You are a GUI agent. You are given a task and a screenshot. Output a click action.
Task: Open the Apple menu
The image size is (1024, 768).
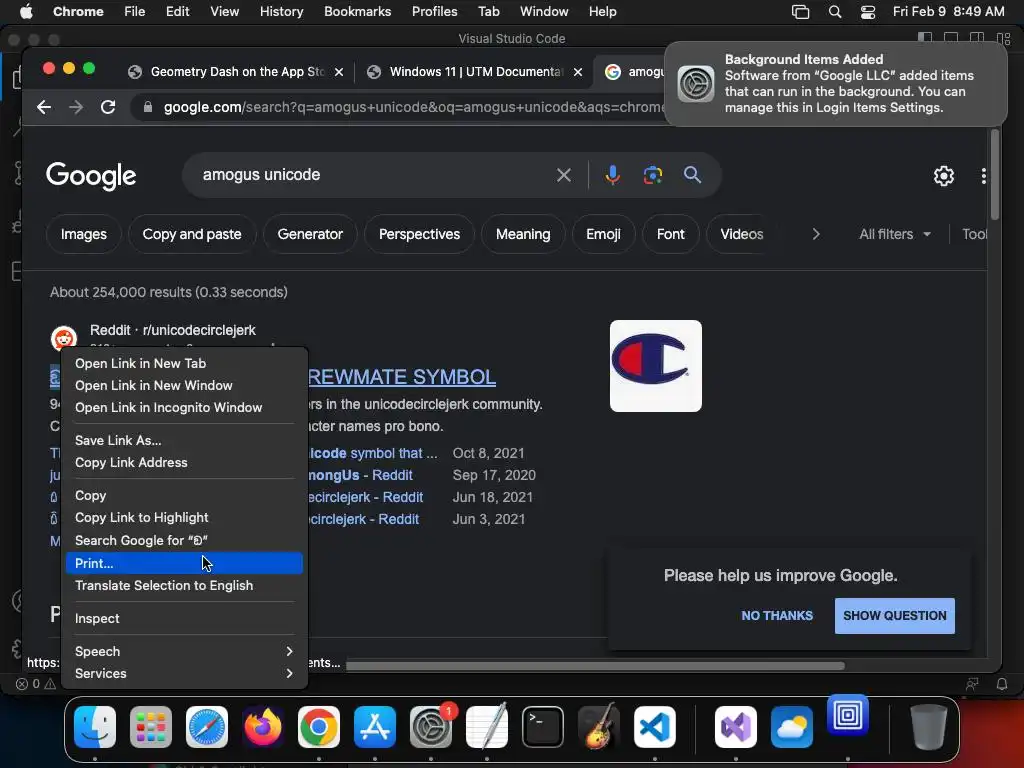point(26,12)
